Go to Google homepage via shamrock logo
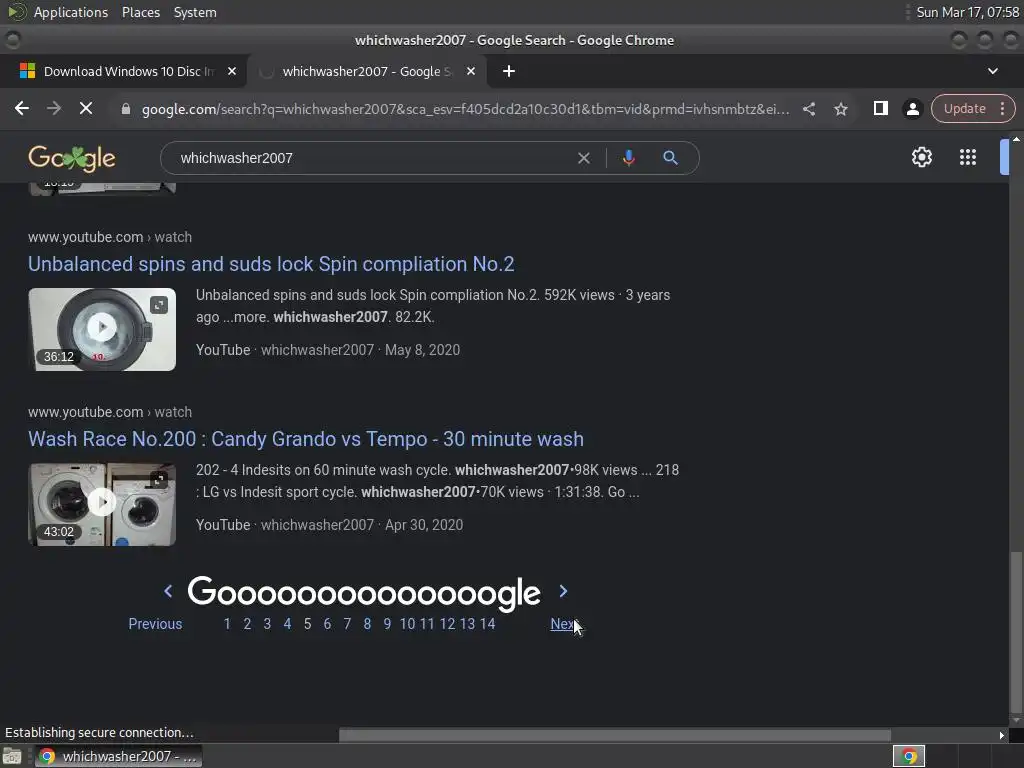This screenshot has height=768, width=1024. (x=72, y=158)
